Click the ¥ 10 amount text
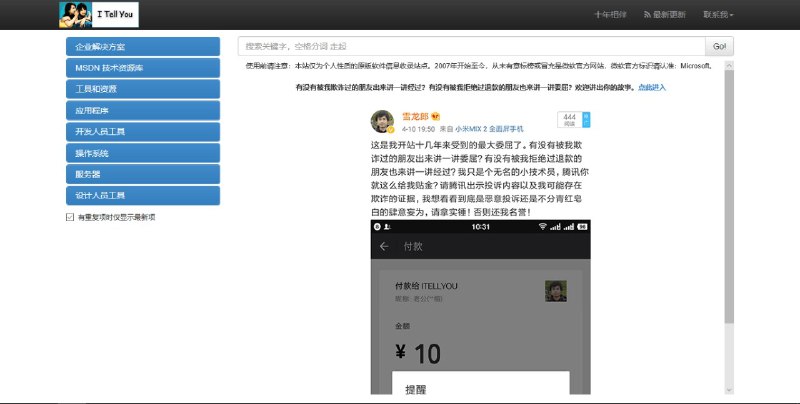 click(418, 354)
